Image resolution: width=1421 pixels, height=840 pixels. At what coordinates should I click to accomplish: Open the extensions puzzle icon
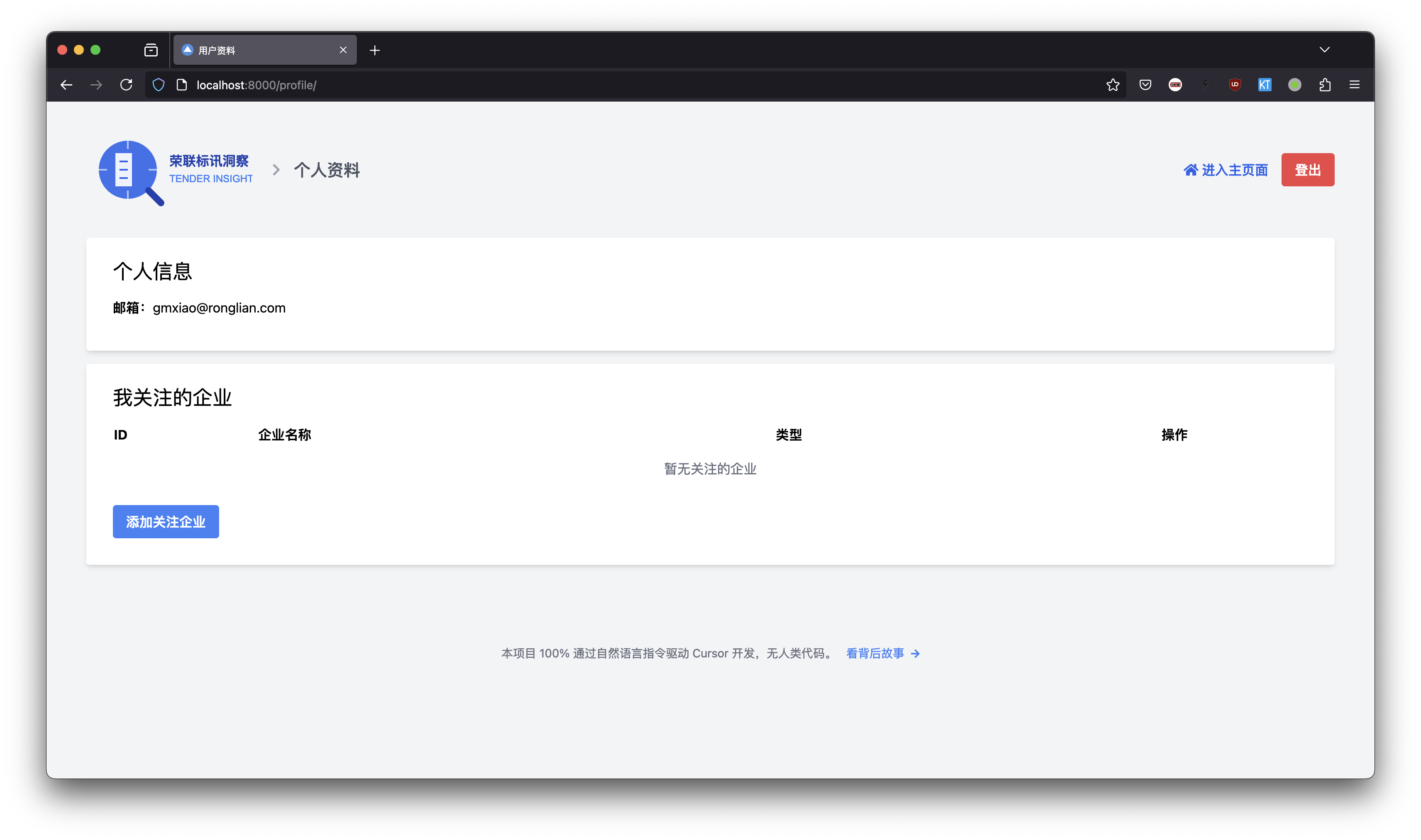point(1324,85)
